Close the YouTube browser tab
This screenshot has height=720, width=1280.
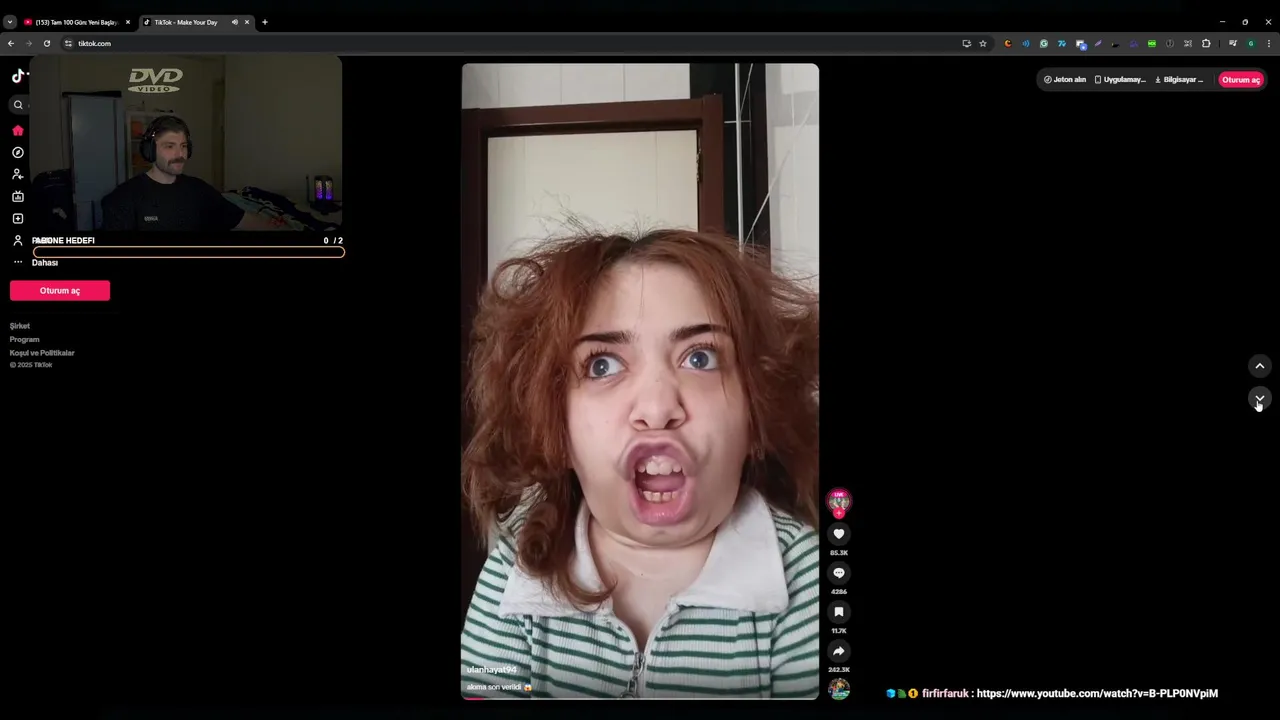pos(128,22)
